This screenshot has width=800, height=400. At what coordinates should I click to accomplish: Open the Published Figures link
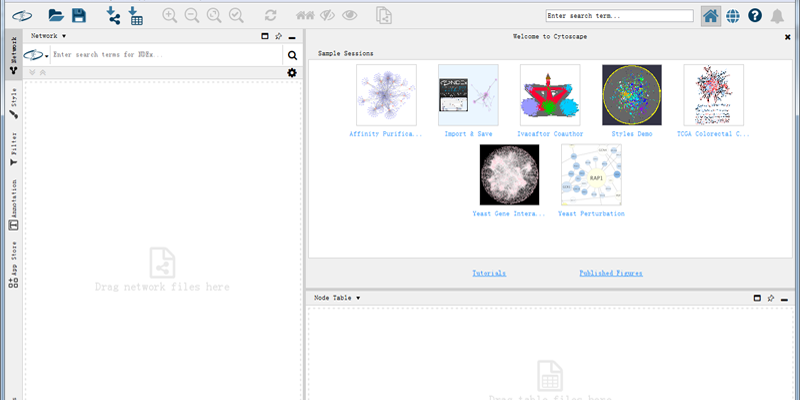pos(611,273)
